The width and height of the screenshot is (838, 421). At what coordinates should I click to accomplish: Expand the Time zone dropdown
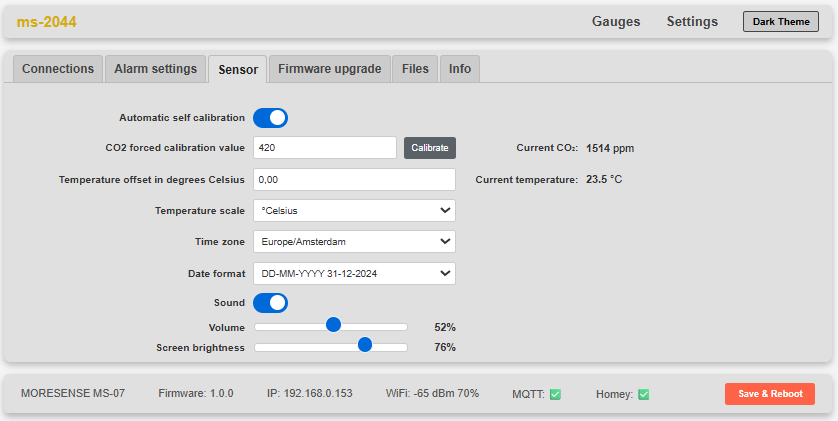point(354,242)
